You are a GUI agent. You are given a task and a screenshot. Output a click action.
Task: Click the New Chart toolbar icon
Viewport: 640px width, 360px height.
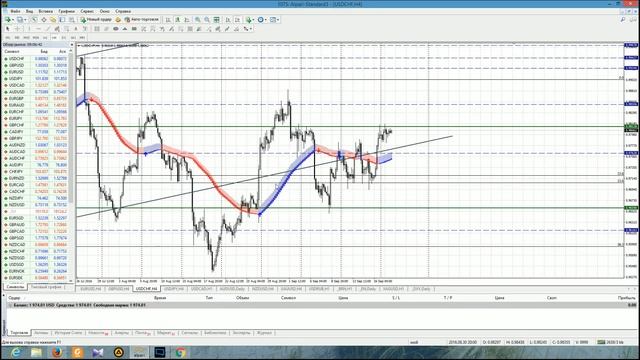point(7,20)
